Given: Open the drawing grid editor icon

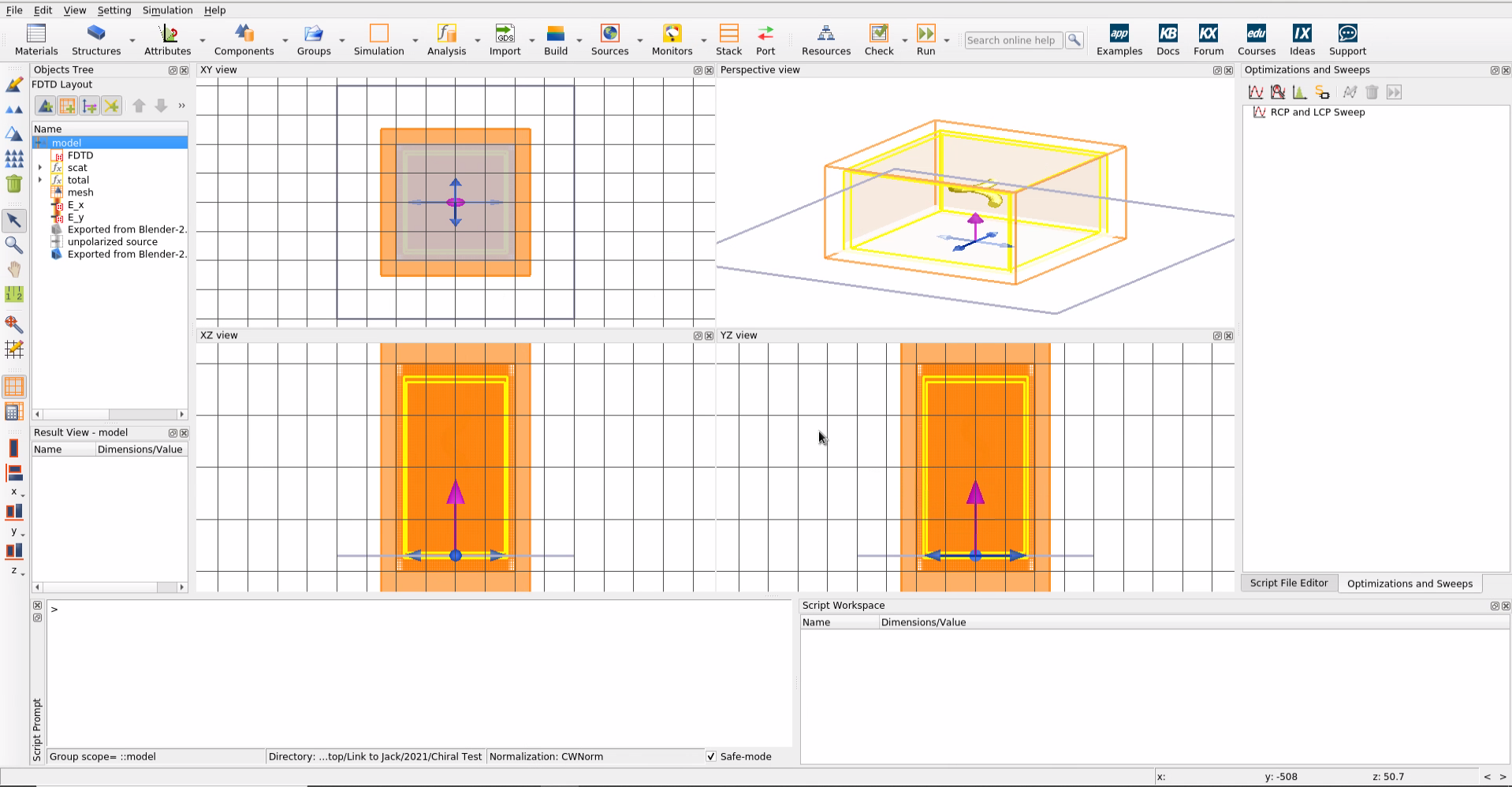Looking at the screenshot, I should click(x=14, y=349).
